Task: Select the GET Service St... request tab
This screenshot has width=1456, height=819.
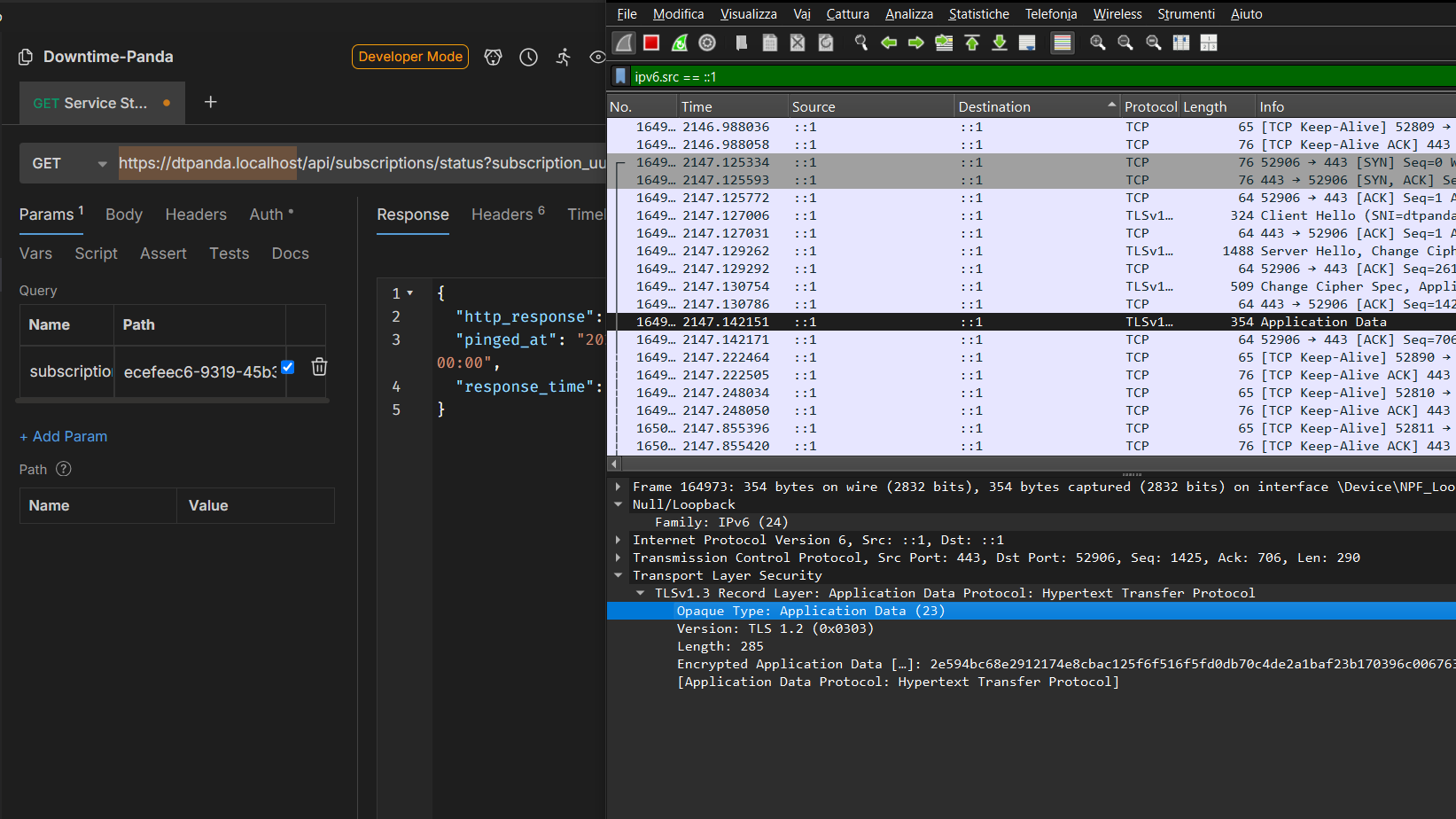Action: point(102,103)
